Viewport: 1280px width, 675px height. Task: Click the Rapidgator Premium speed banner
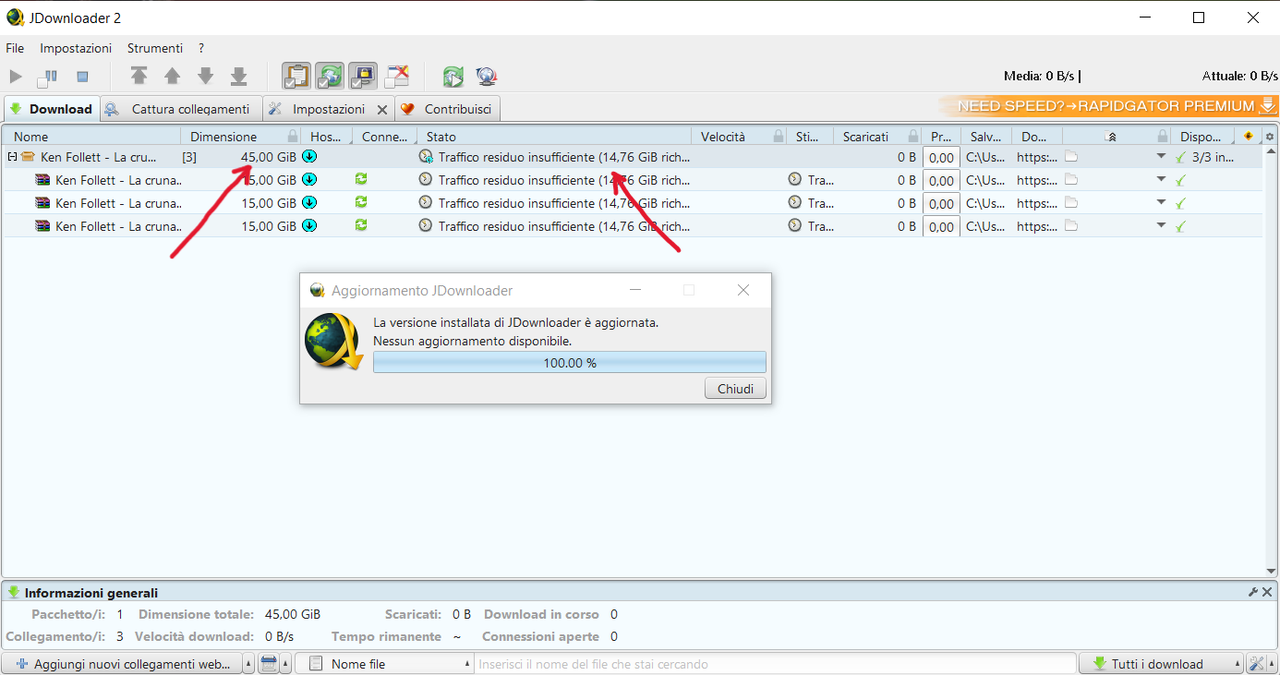pos(1108,106)
